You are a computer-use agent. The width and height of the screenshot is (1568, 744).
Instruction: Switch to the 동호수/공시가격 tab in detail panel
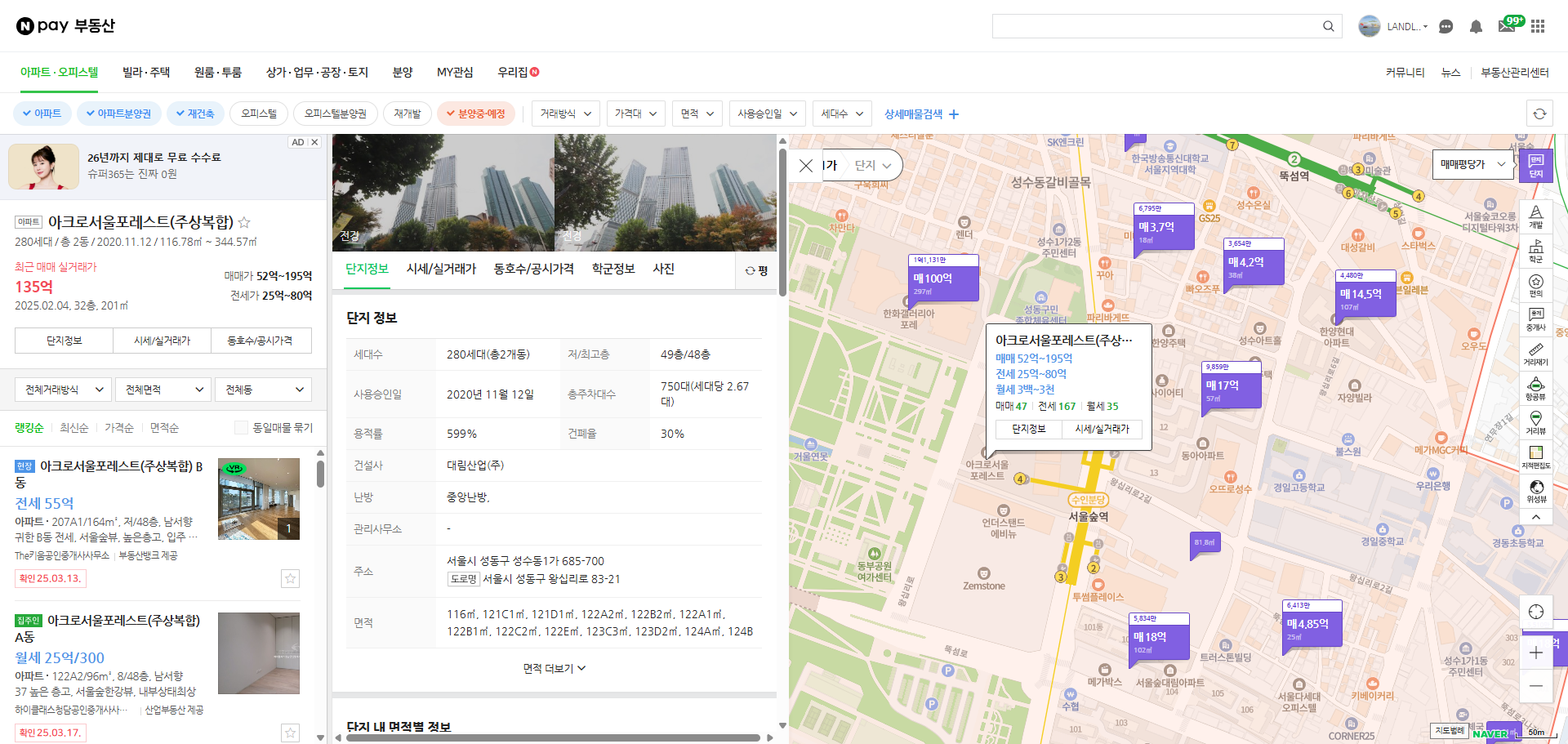(x=533, y=269)
